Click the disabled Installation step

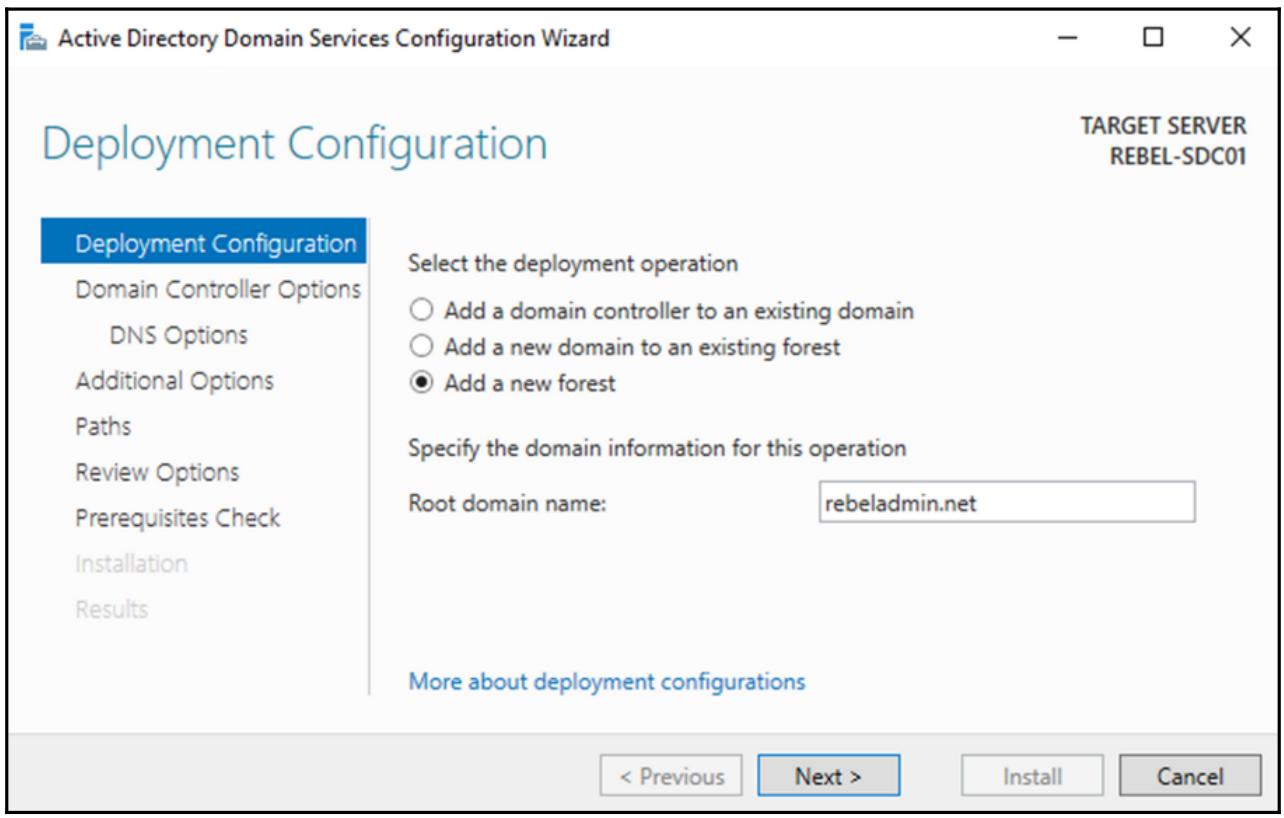coord(131,563)
